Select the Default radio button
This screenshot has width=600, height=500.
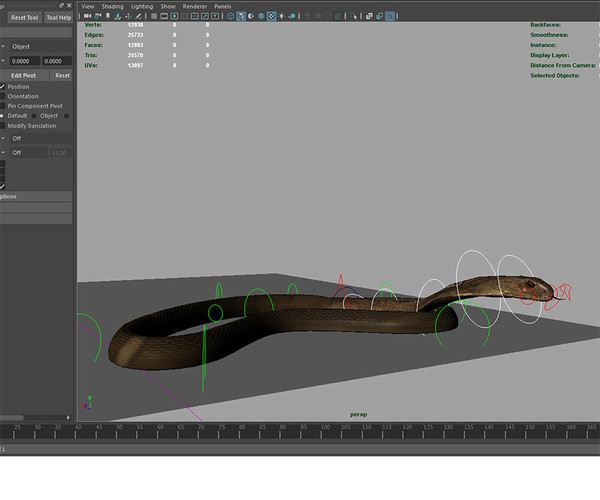2,116
